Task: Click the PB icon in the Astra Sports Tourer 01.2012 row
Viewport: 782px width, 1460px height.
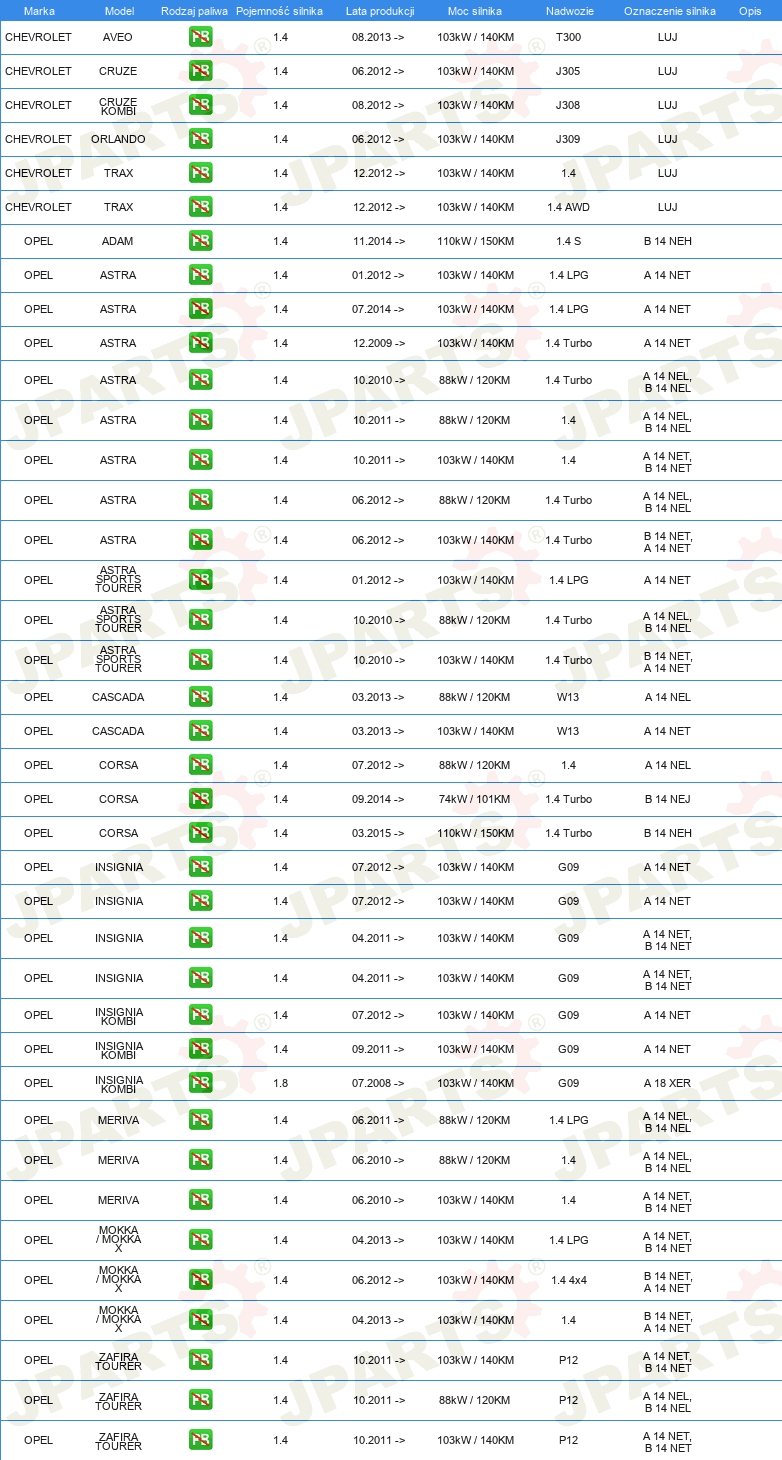Action: [200, 581]
